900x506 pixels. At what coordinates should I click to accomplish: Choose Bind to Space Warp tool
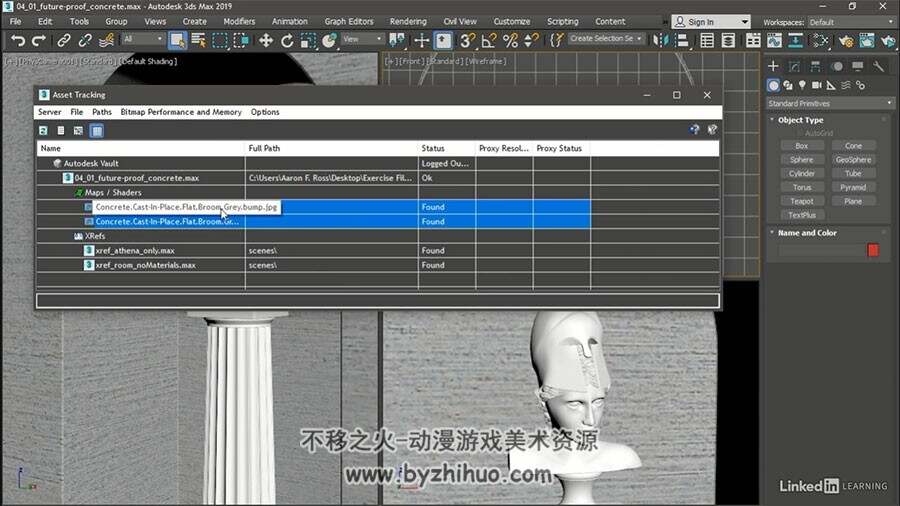pyautogui.click(x=106, y=41)
